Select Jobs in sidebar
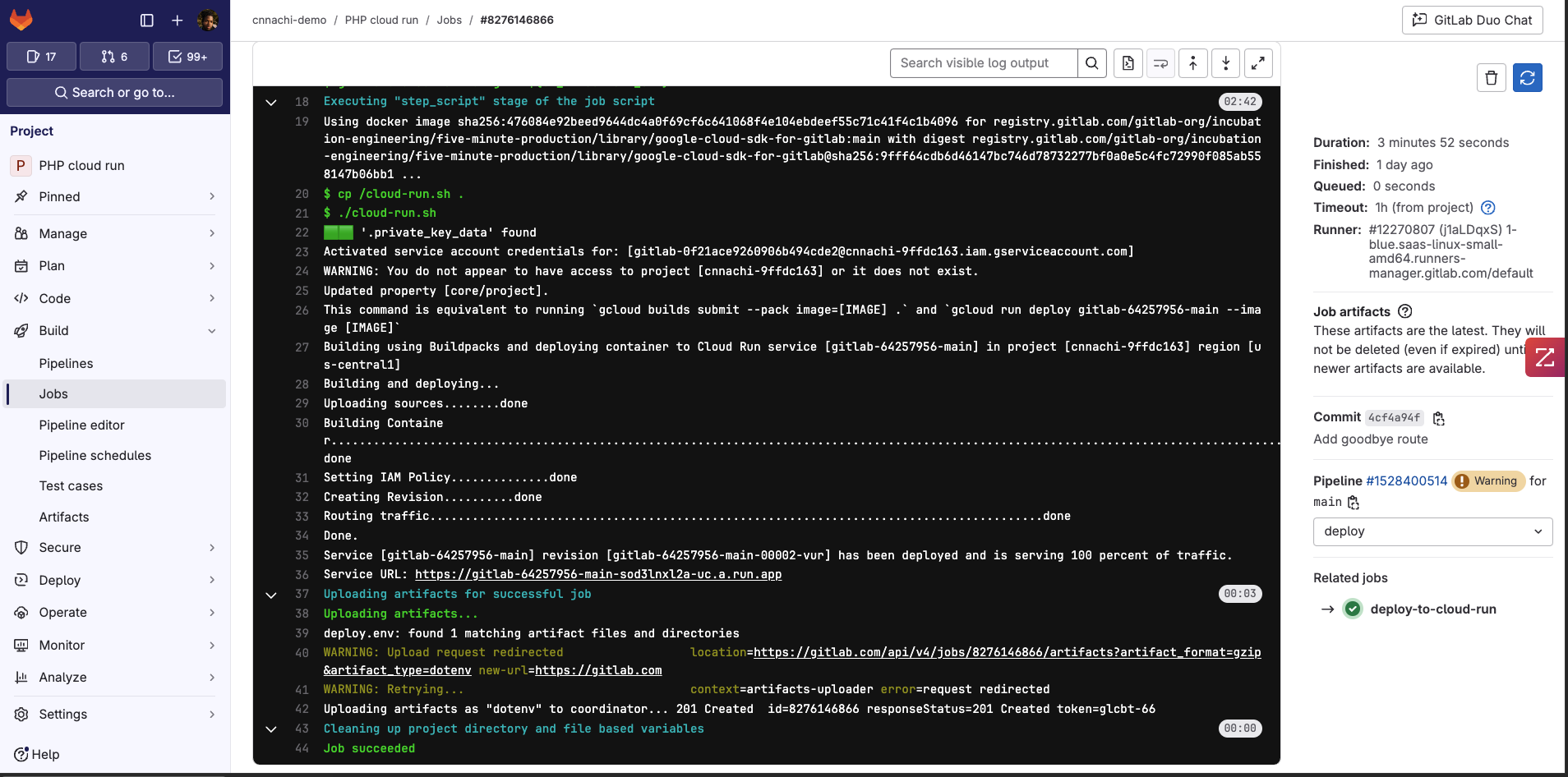The width and height of the screenshot is (1568, 777). (x=114, y=393)
